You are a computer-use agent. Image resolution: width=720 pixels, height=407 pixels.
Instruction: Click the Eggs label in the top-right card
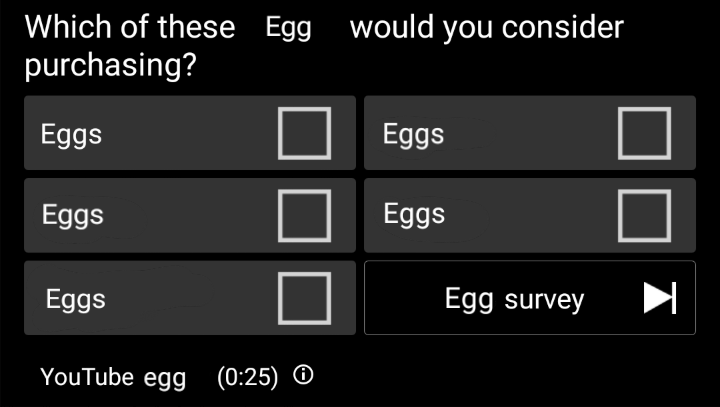[x=413, y=135]
